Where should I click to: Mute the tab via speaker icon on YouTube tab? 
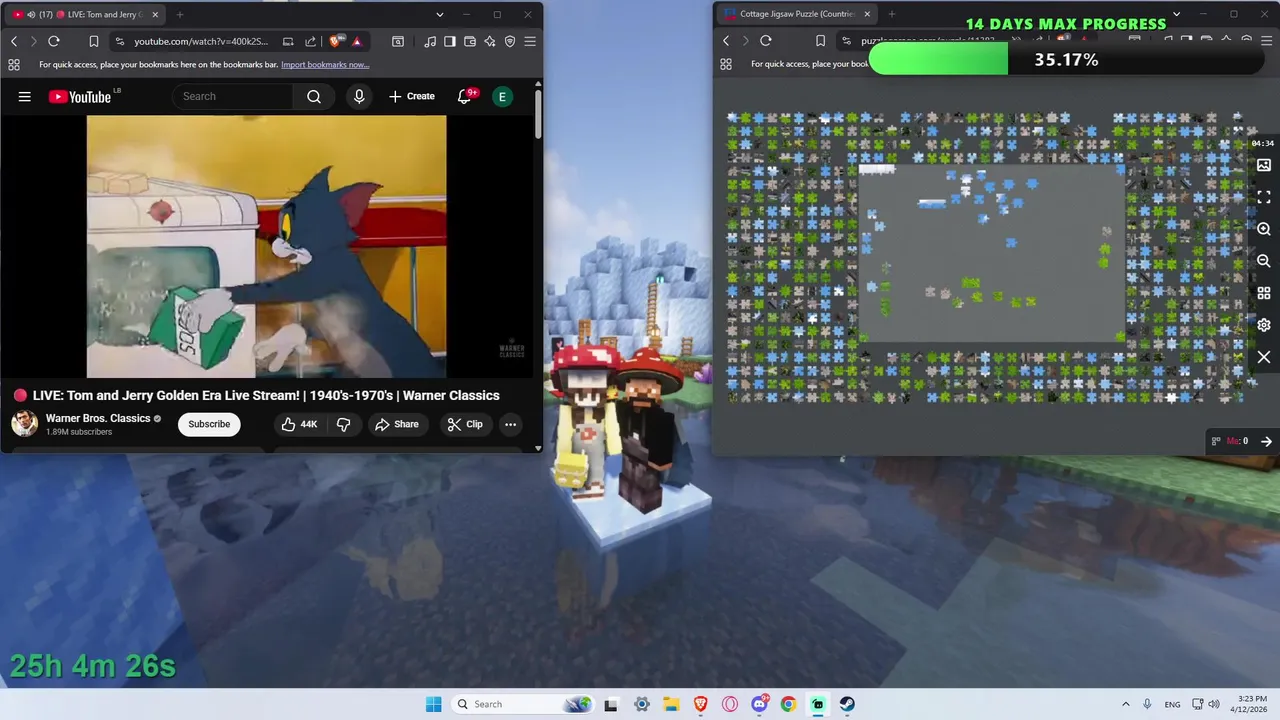point(31,14)
